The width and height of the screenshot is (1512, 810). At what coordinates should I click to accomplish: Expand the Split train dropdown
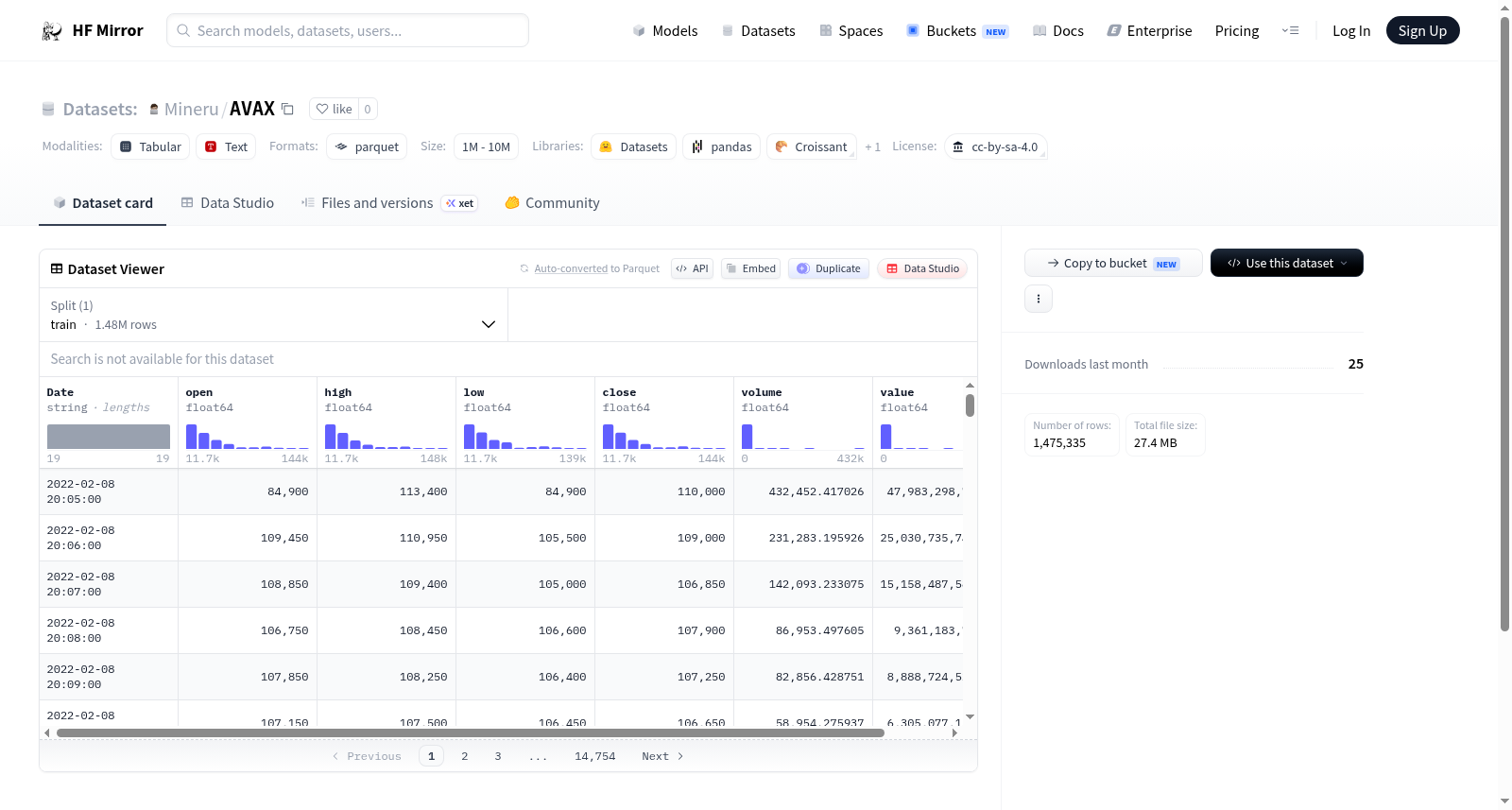[x=273, y=315]
